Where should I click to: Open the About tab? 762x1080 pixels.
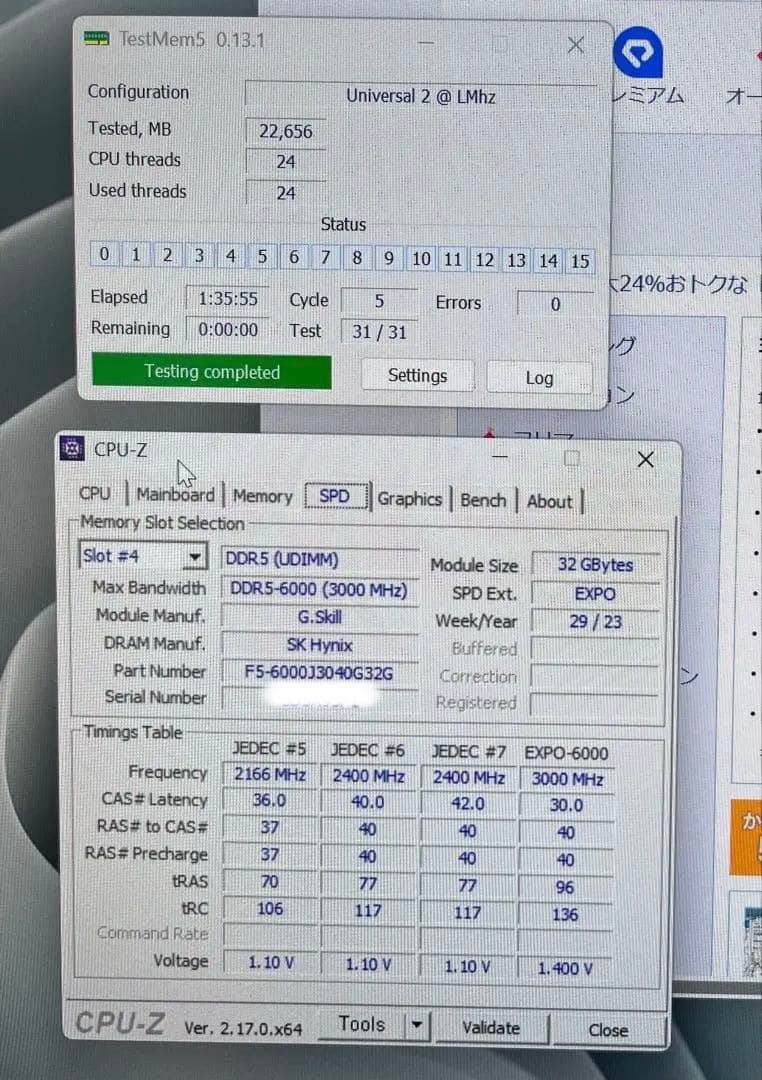(549, 501)
